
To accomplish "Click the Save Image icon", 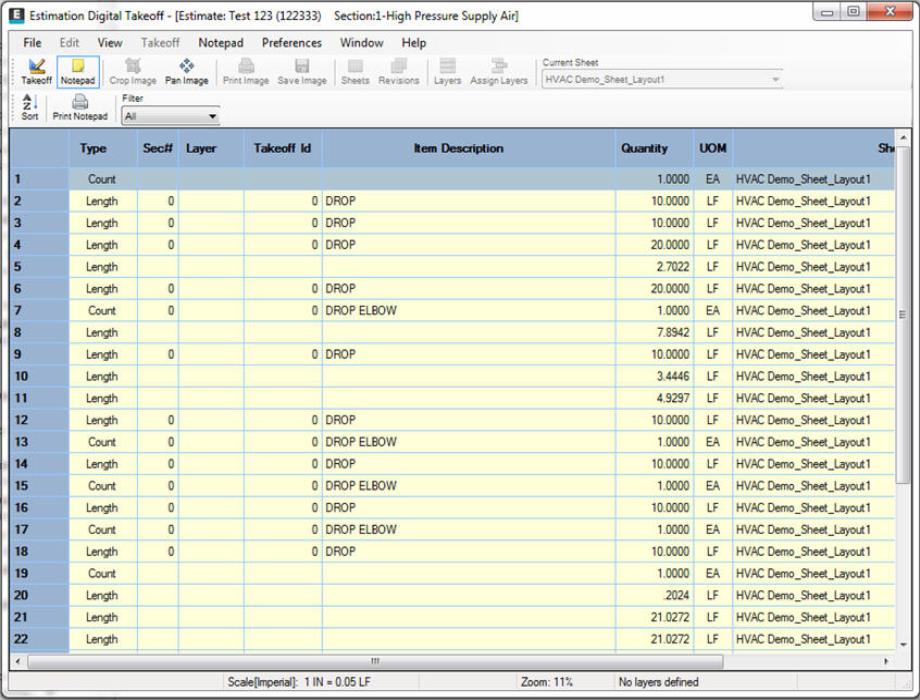I will tap(302, 72).
